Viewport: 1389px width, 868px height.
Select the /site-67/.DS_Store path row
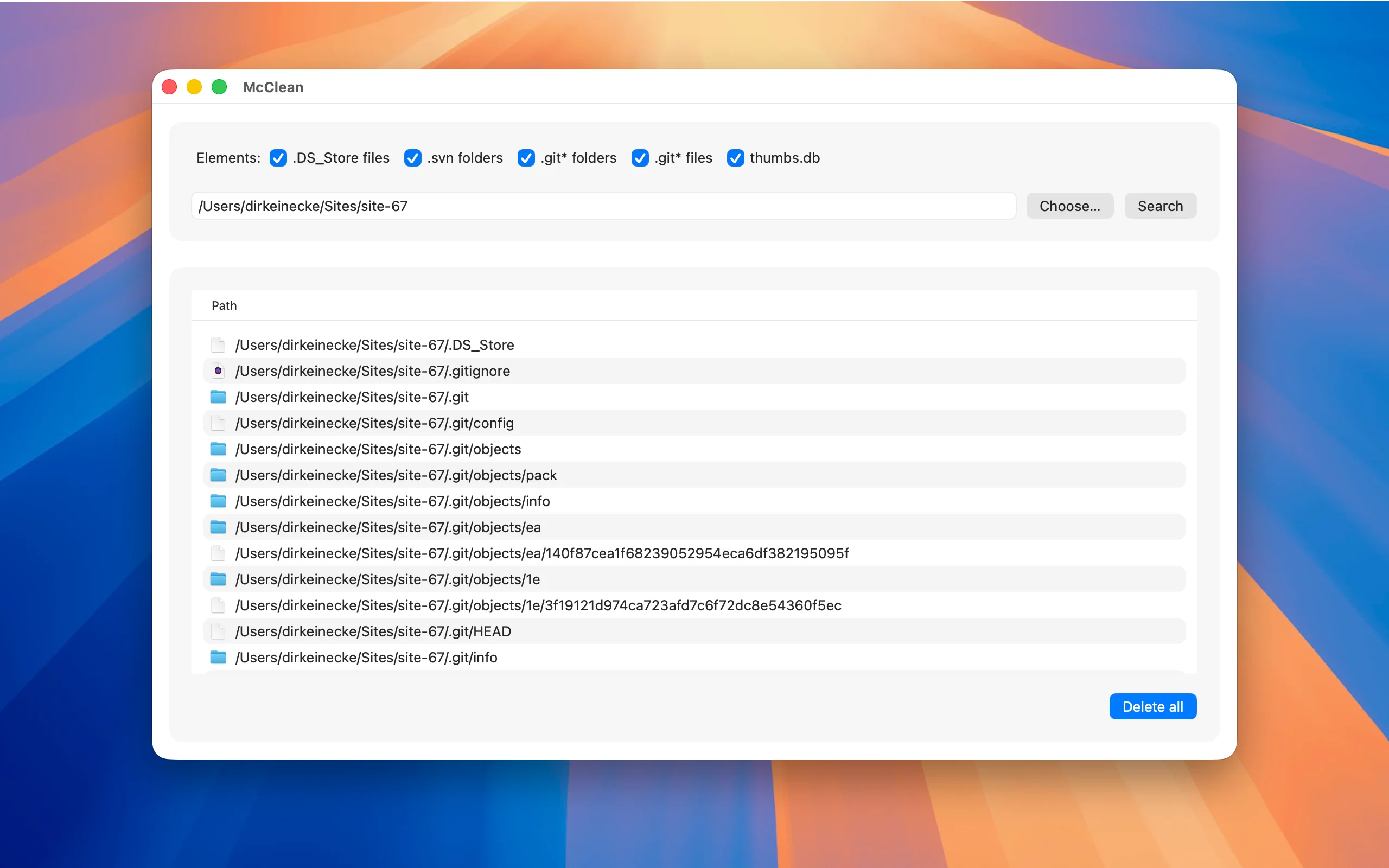click(694, 344)
